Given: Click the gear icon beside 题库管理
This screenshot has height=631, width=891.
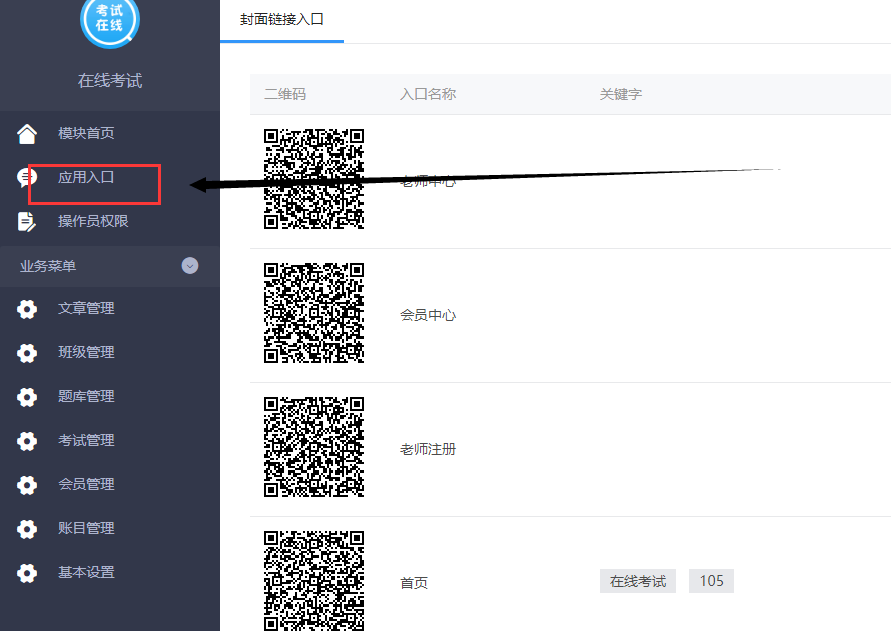Looking at the screenshot, I should pyautogui.click(x=27, y=397).
